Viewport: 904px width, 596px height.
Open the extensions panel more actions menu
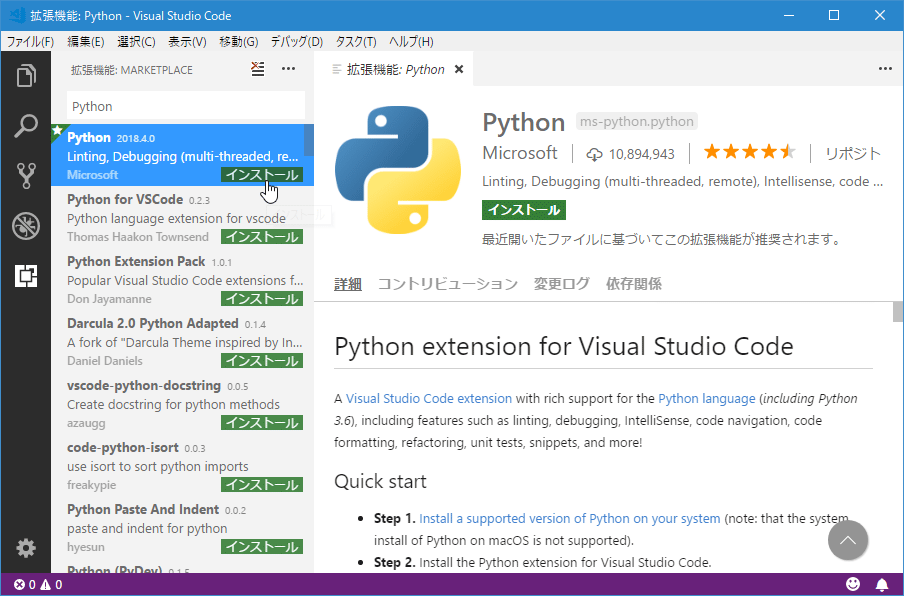pos(289,69)
